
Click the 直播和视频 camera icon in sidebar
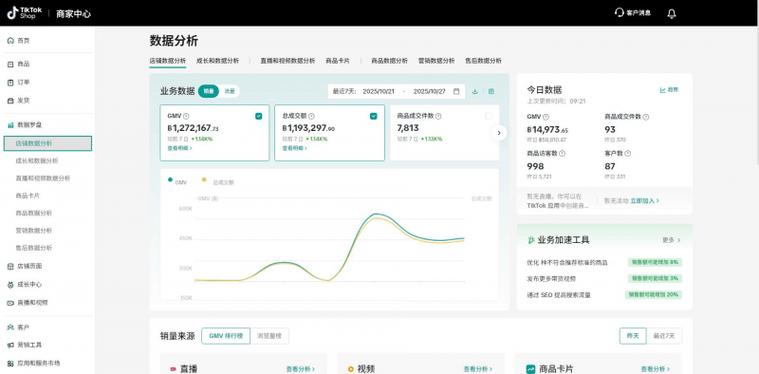pyautogui.click(x=11, y=303)
